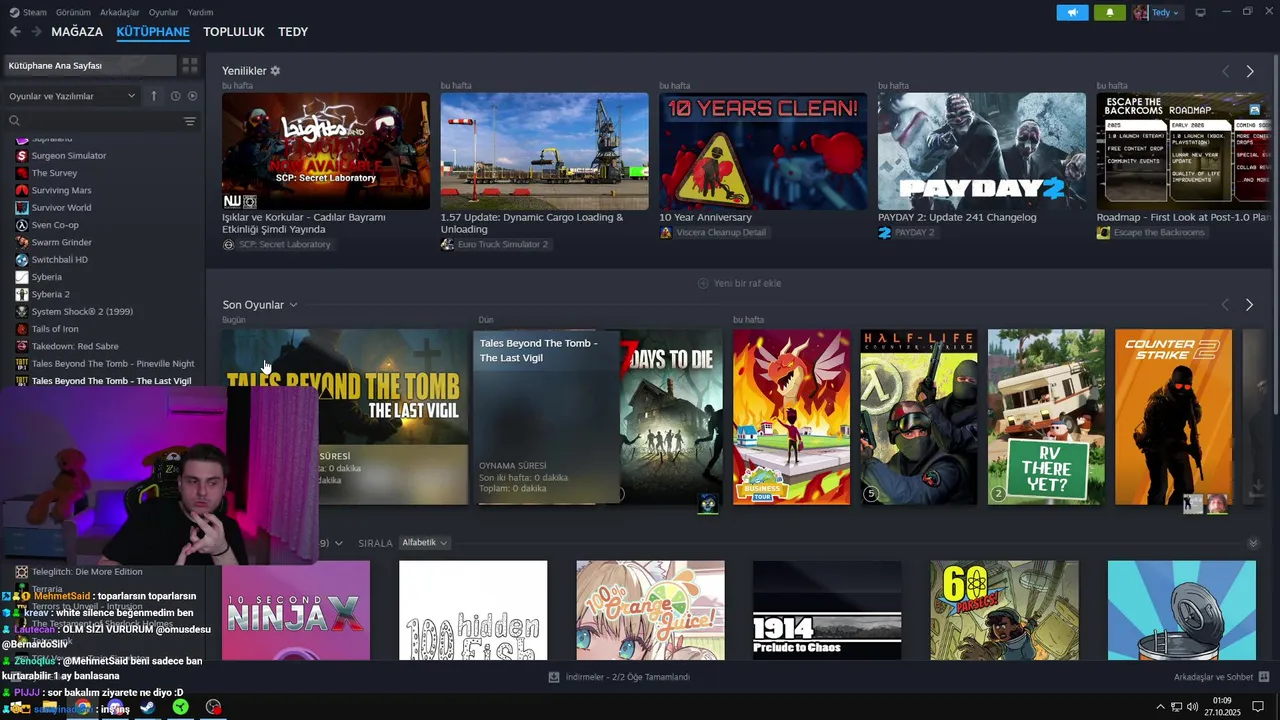Click the recent activity clock filter icon
Viewport: 1280px width, 720px height.
click(x=175, y=96)
